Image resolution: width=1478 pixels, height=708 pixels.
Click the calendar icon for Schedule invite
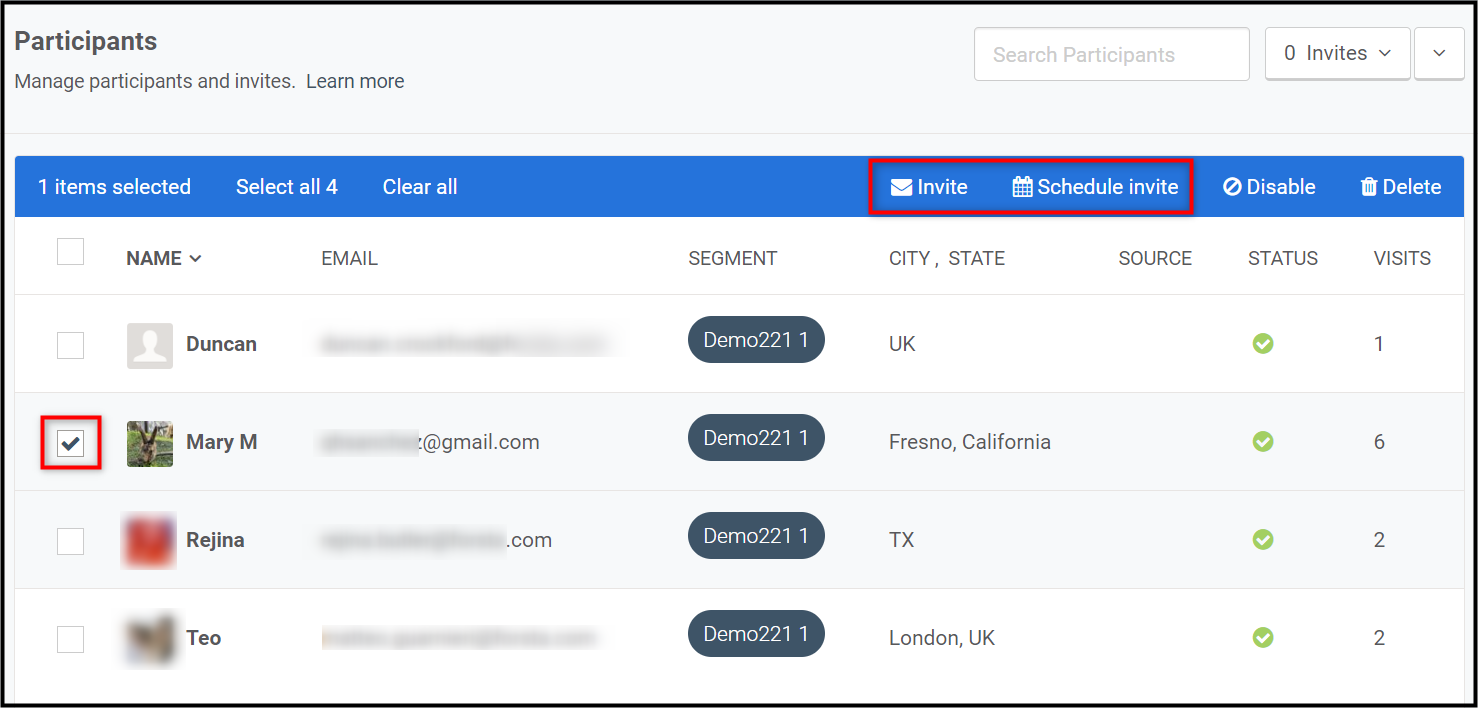coord(1022,187)
